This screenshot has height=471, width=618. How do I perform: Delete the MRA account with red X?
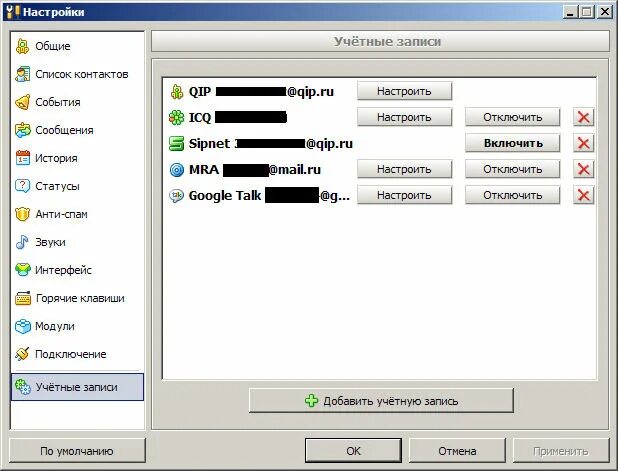pos(584,169)
